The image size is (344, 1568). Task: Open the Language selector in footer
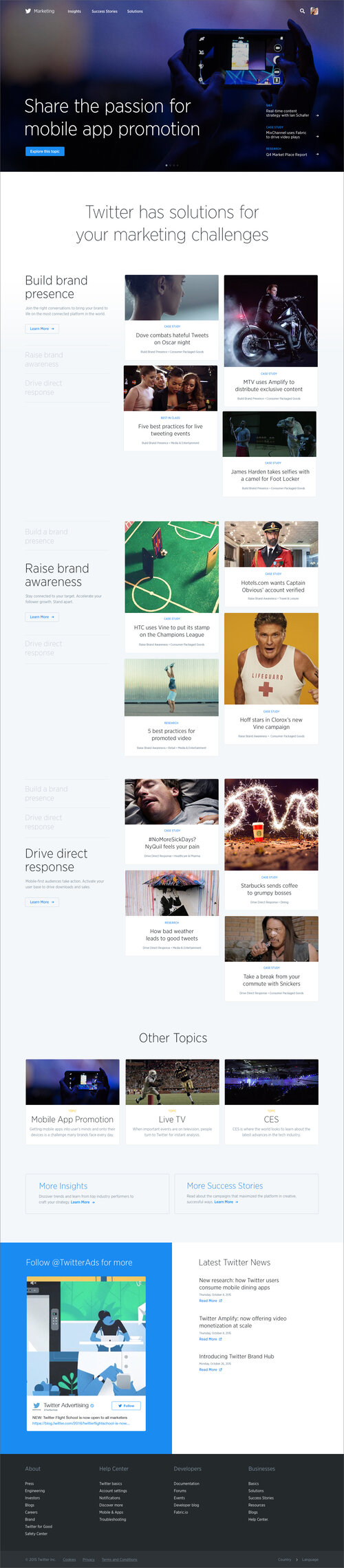click(310, 1560)
